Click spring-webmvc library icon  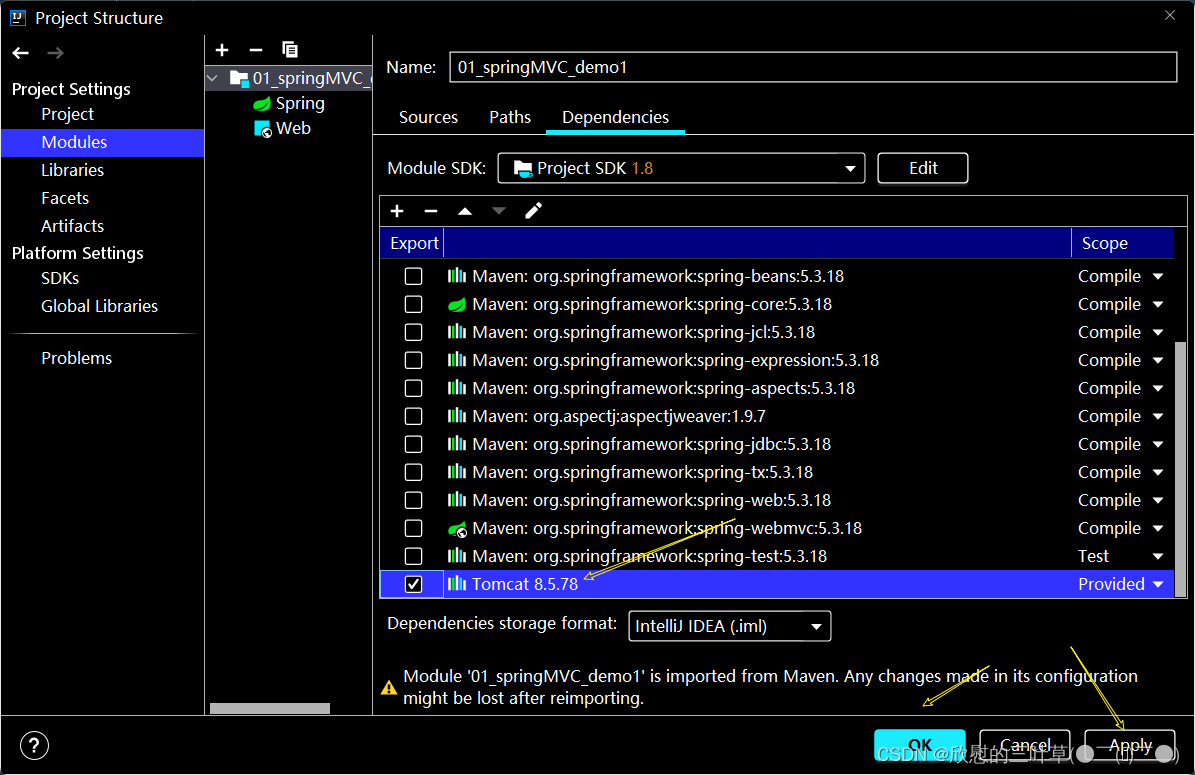(457, 529)
